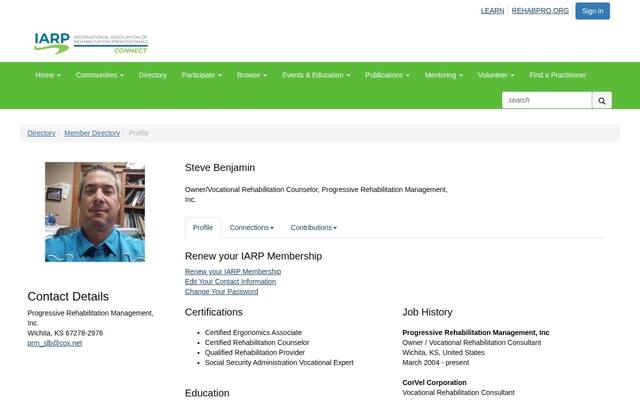
Task: Click the Steve Benjamin name heading
Action: pyautogui.click(x=220, y=168)
